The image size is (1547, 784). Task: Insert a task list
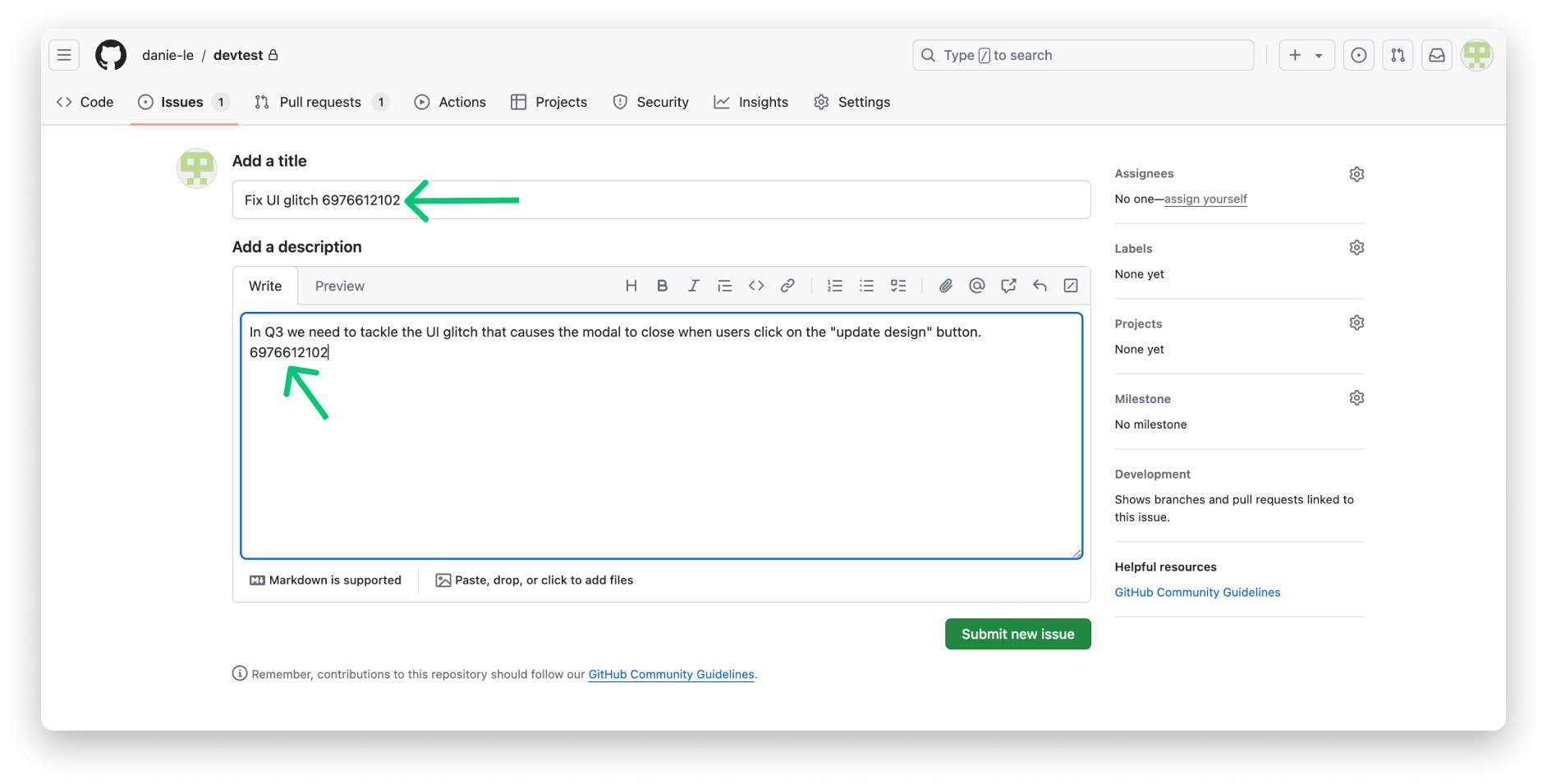click(897, 285)
